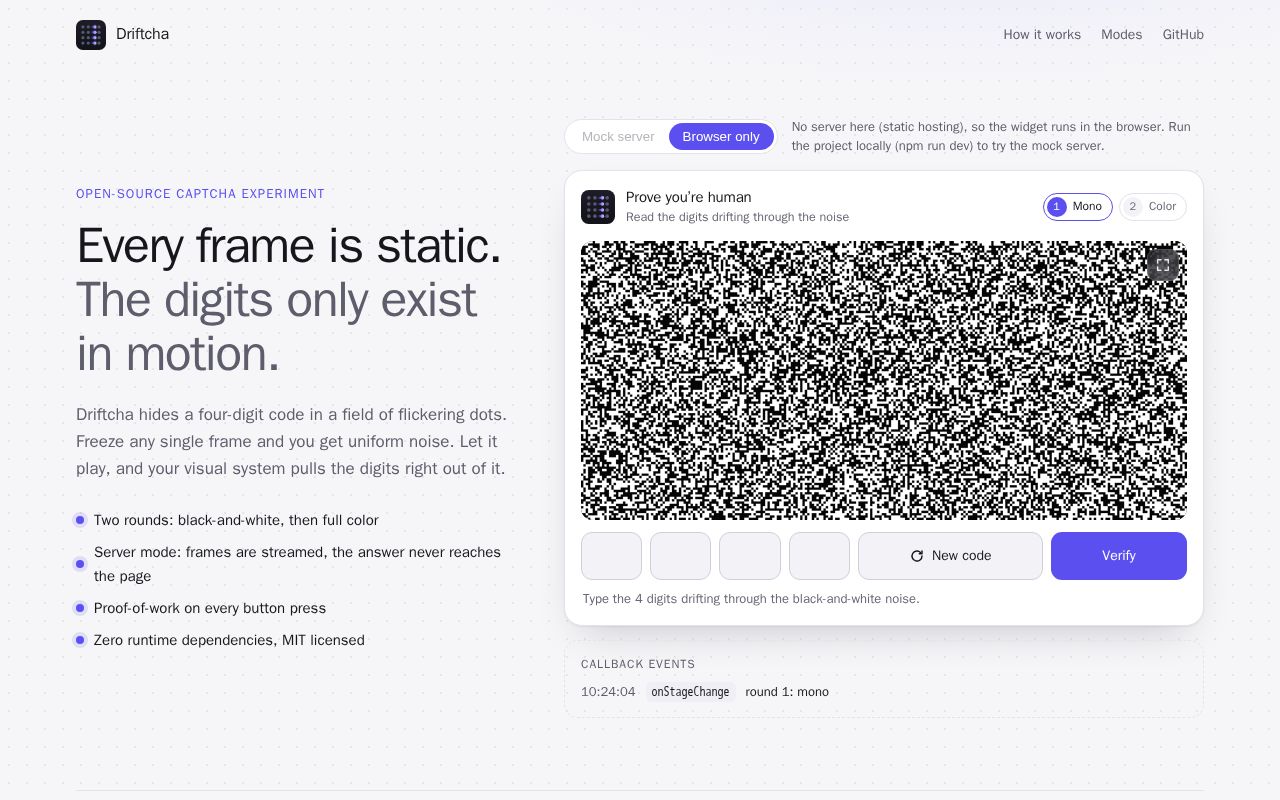
Task: Select the round 2 Color stage pill
Action: tap(1153, 207)
